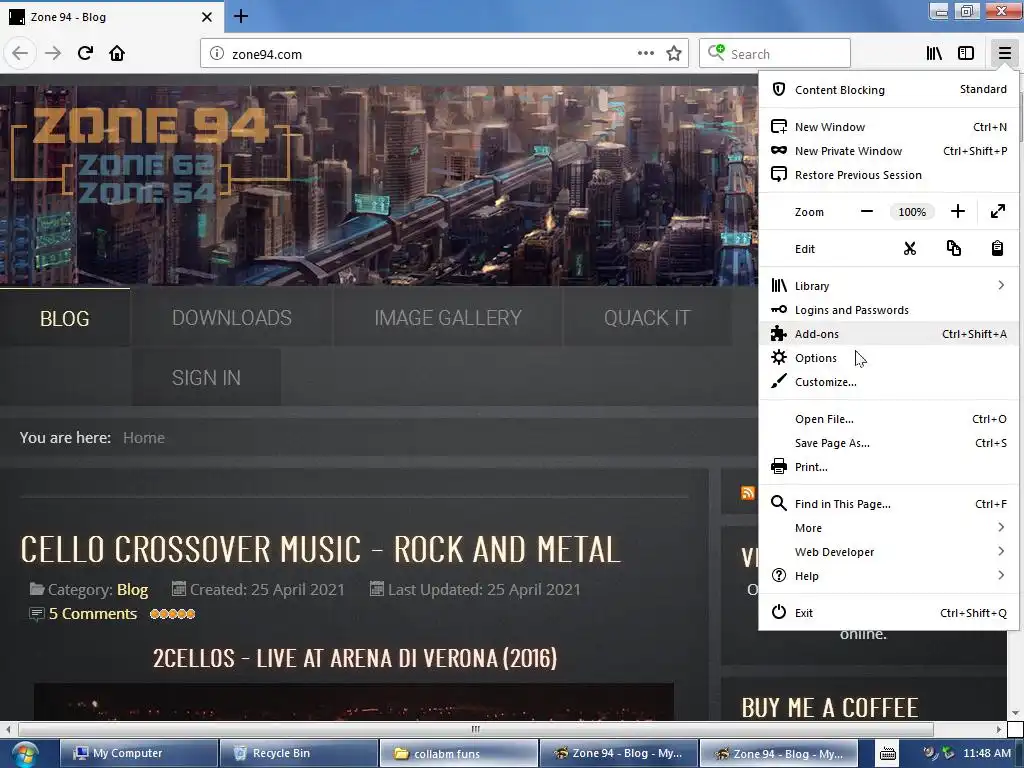Go forward with the forward arrow
Viewport: 1024px width, 768px height.
(53, 54)
